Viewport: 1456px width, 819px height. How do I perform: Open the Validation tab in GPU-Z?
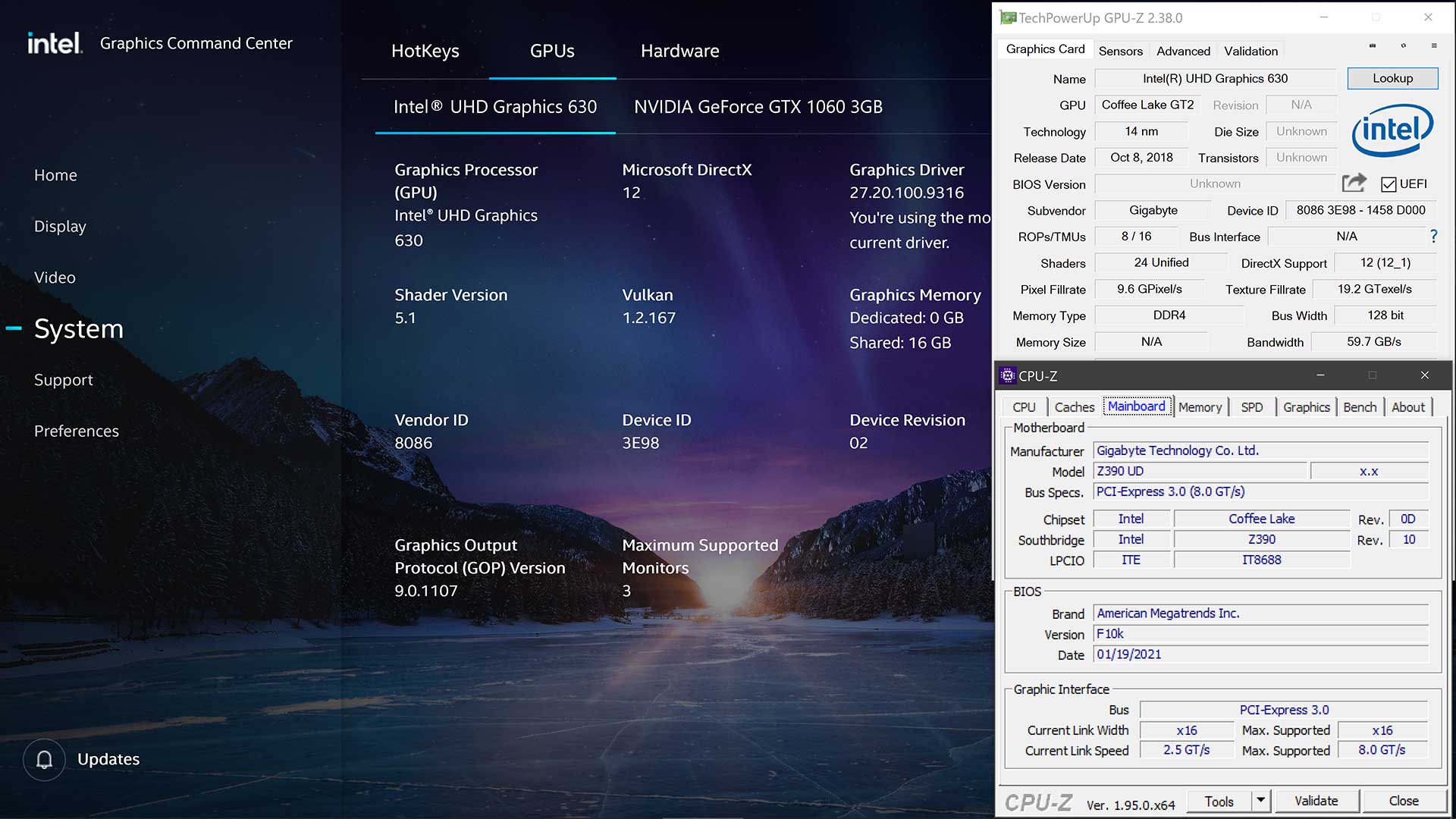pyautogui.click(x=1250, y=51)
